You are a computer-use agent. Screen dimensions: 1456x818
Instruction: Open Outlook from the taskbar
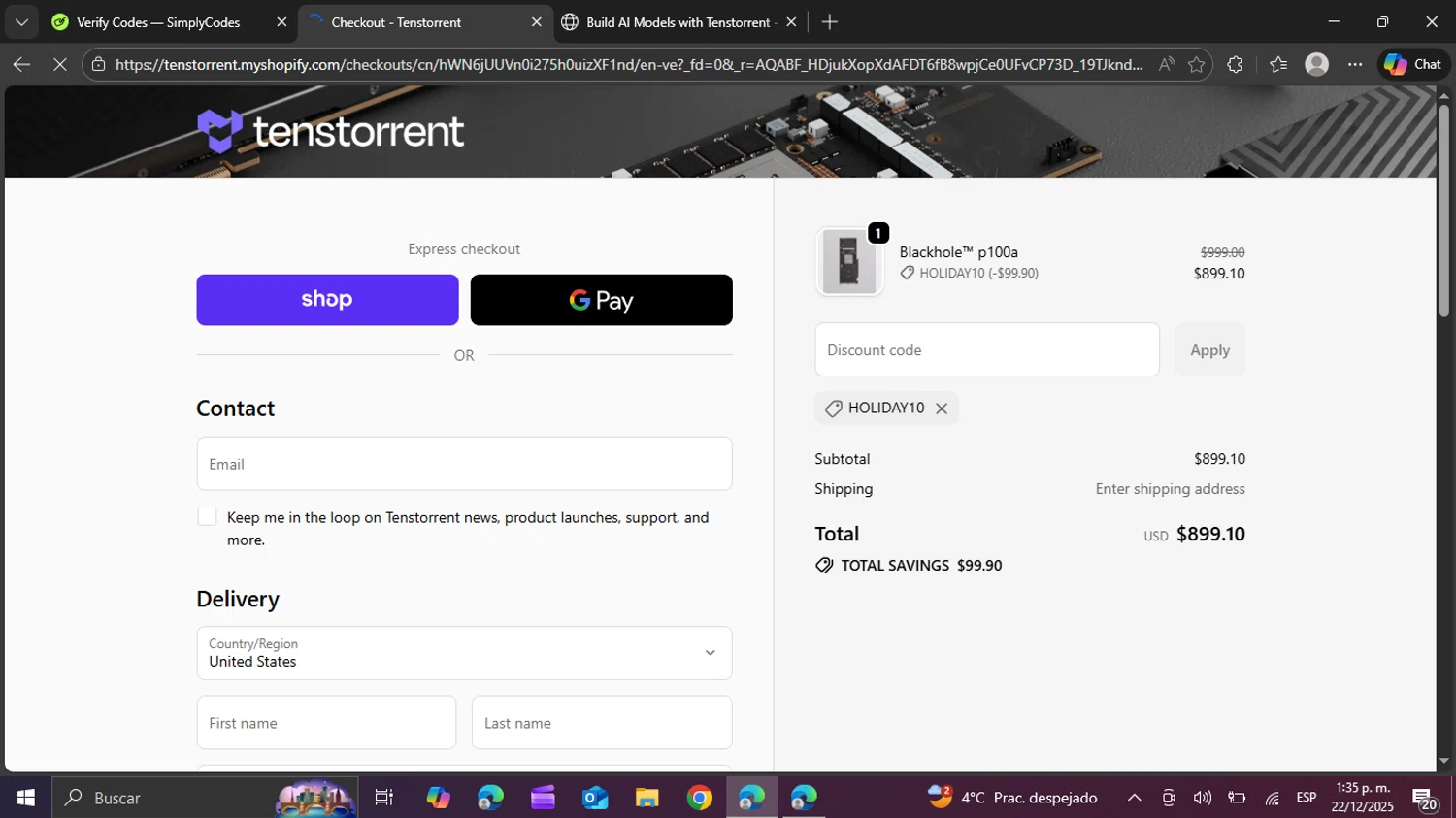point(595,798)
